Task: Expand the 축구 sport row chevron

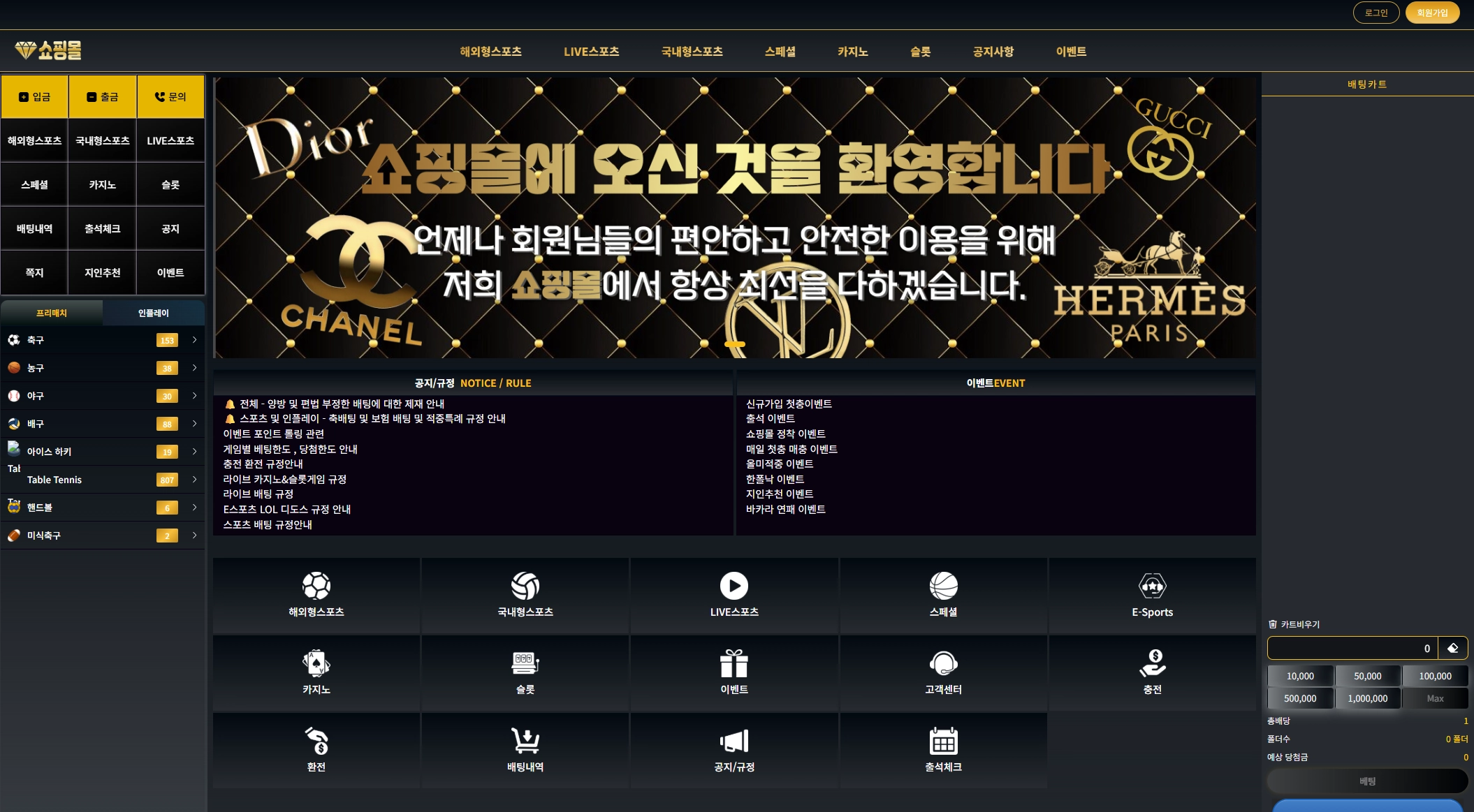Action: coord(194,340)
